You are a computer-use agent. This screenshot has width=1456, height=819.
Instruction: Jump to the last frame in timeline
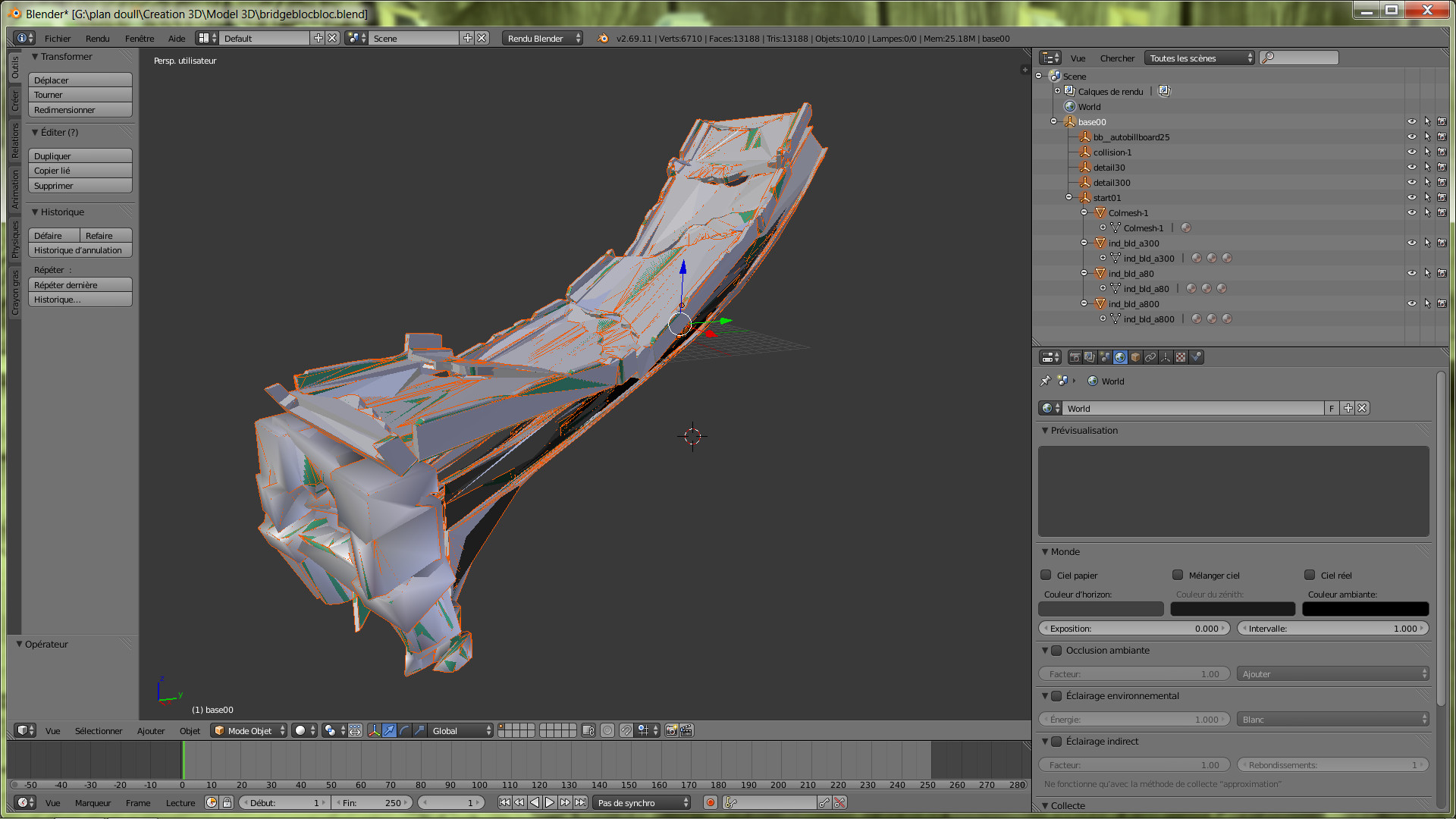(x=580, y=802)
